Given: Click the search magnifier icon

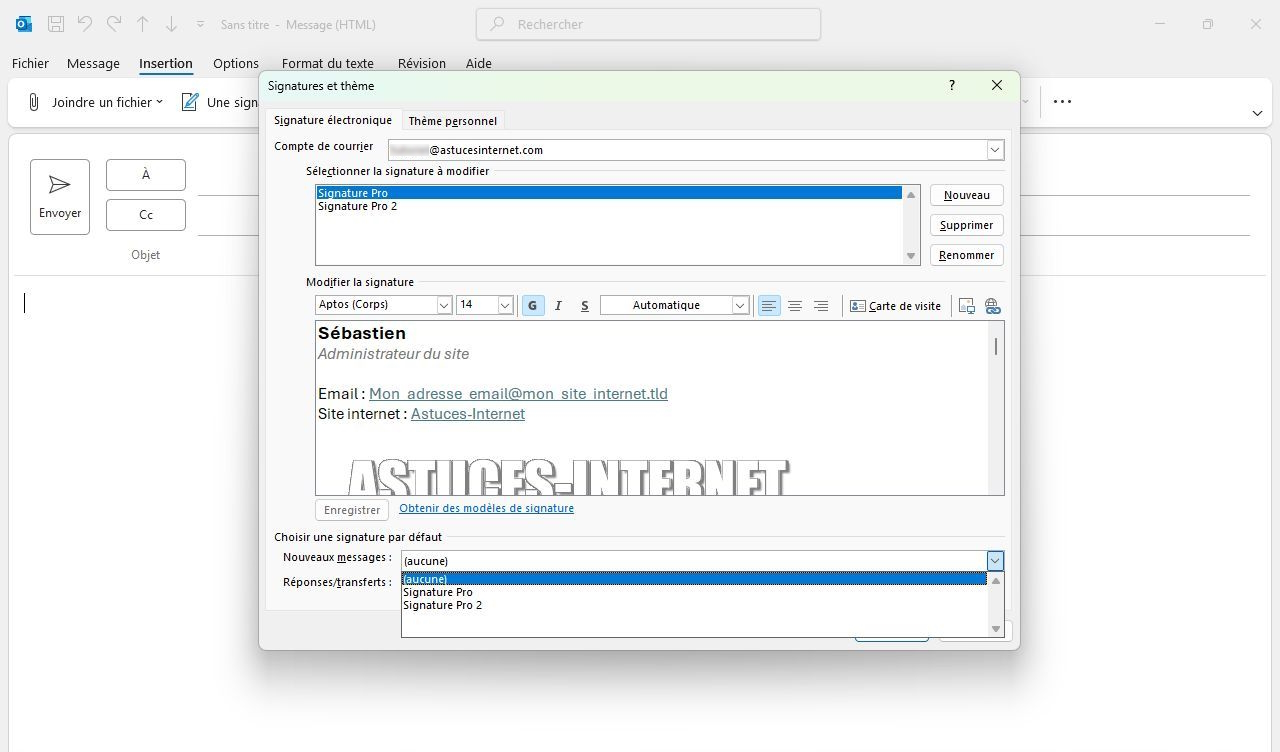Looking at the screenshot, I should pyautogui.click(x=498, y=24).
